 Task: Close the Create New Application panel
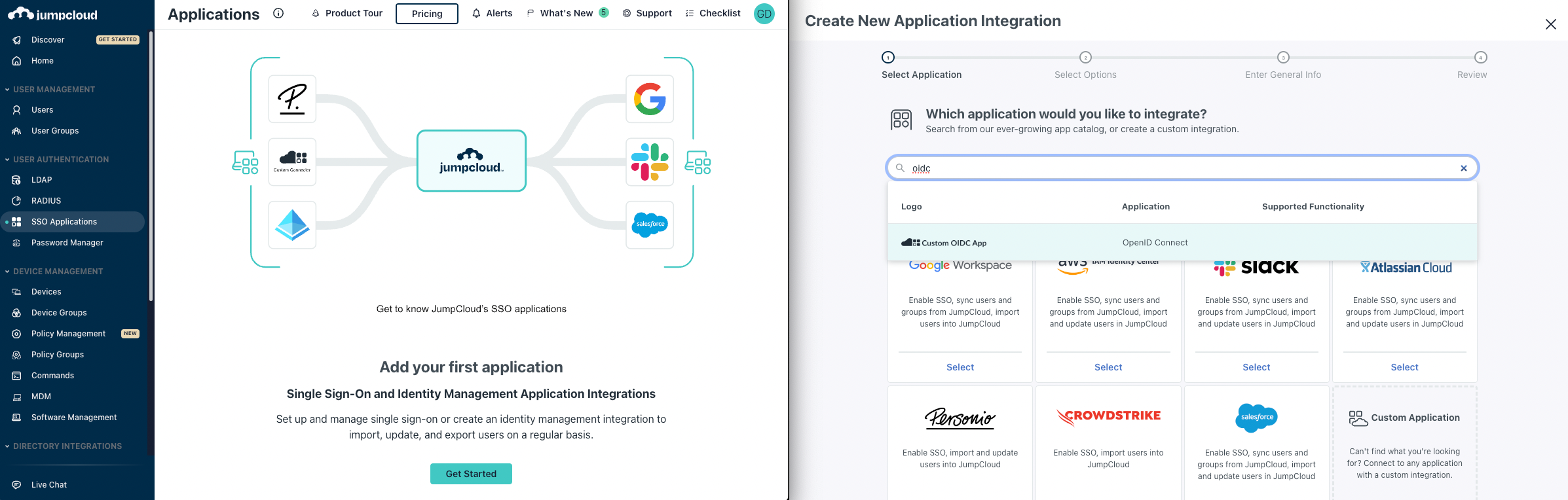click(x=1550, y=24)
